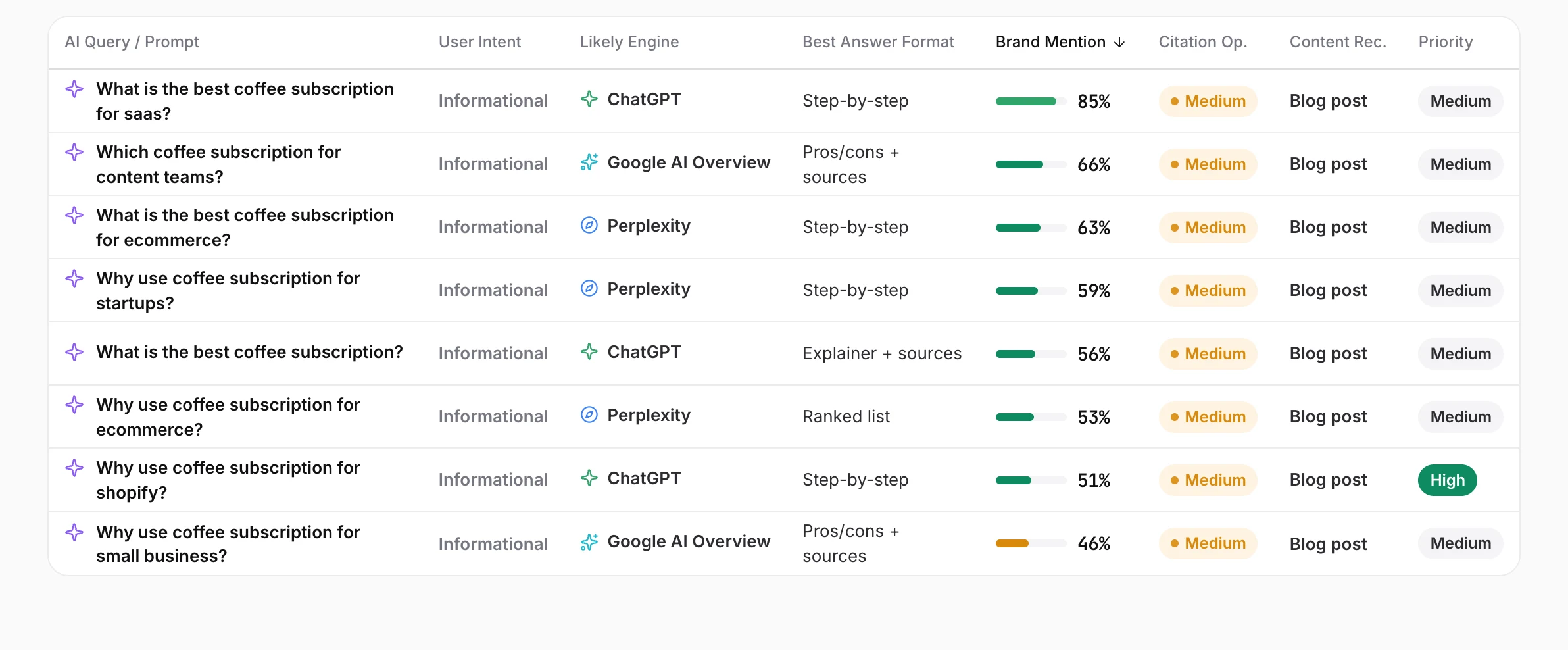Click the Likely Engine column header
Screen dimensions: 1568x650
click(629, 42)
